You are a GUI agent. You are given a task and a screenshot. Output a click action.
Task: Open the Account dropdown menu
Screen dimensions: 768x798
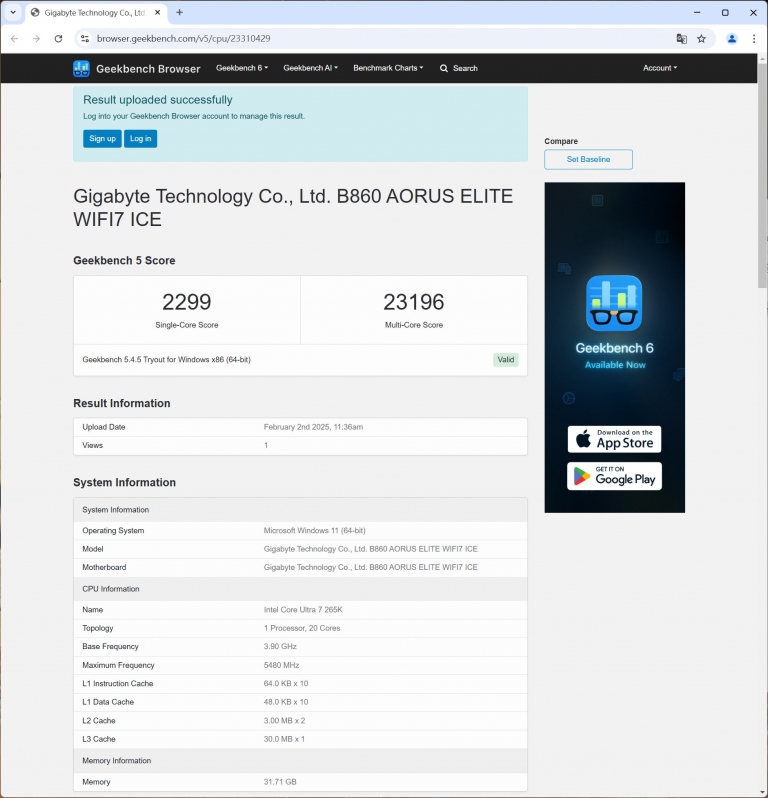(660, 68)
